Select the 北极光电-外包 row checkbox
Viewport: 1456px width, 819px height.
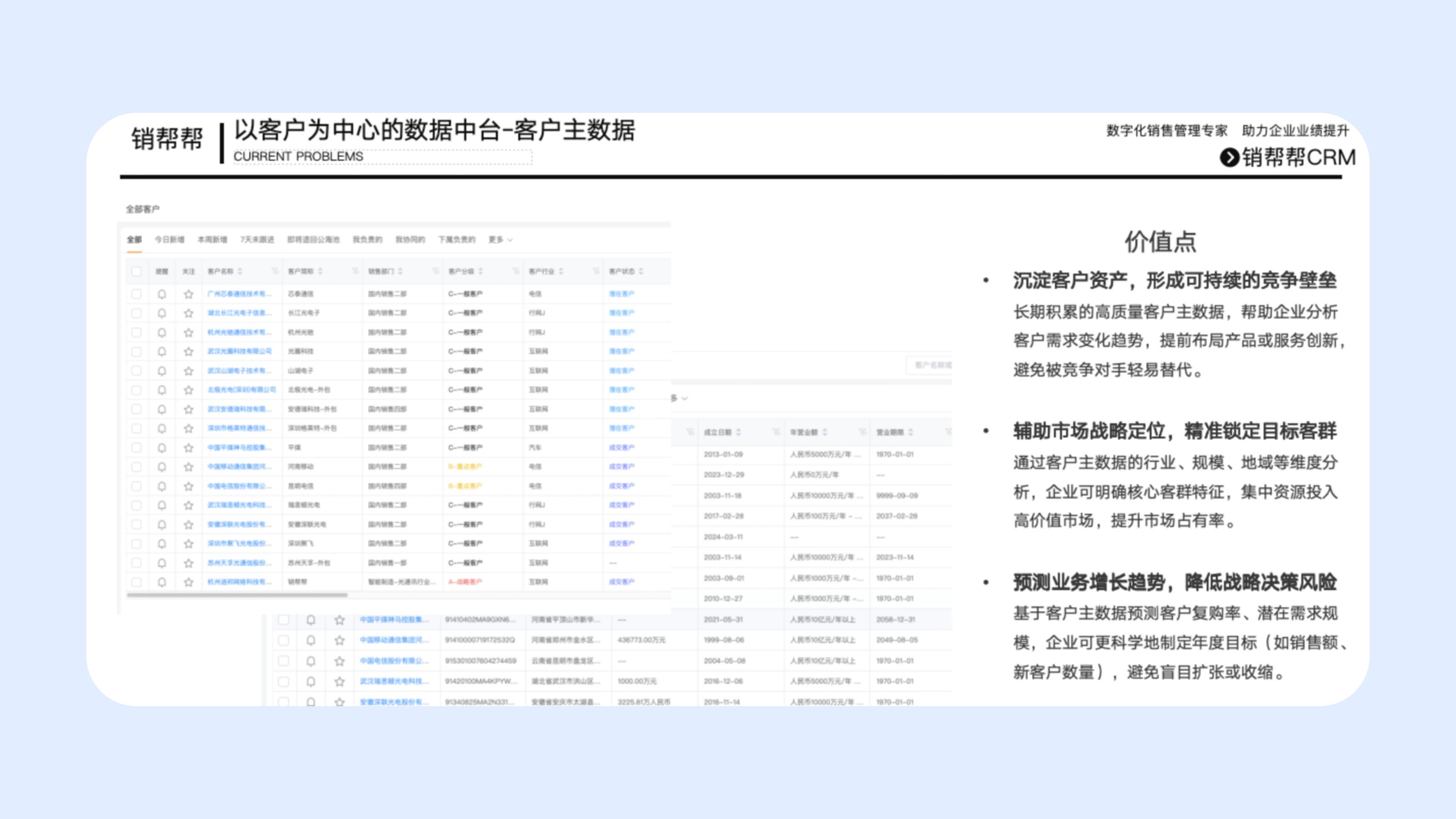[136, 390]
